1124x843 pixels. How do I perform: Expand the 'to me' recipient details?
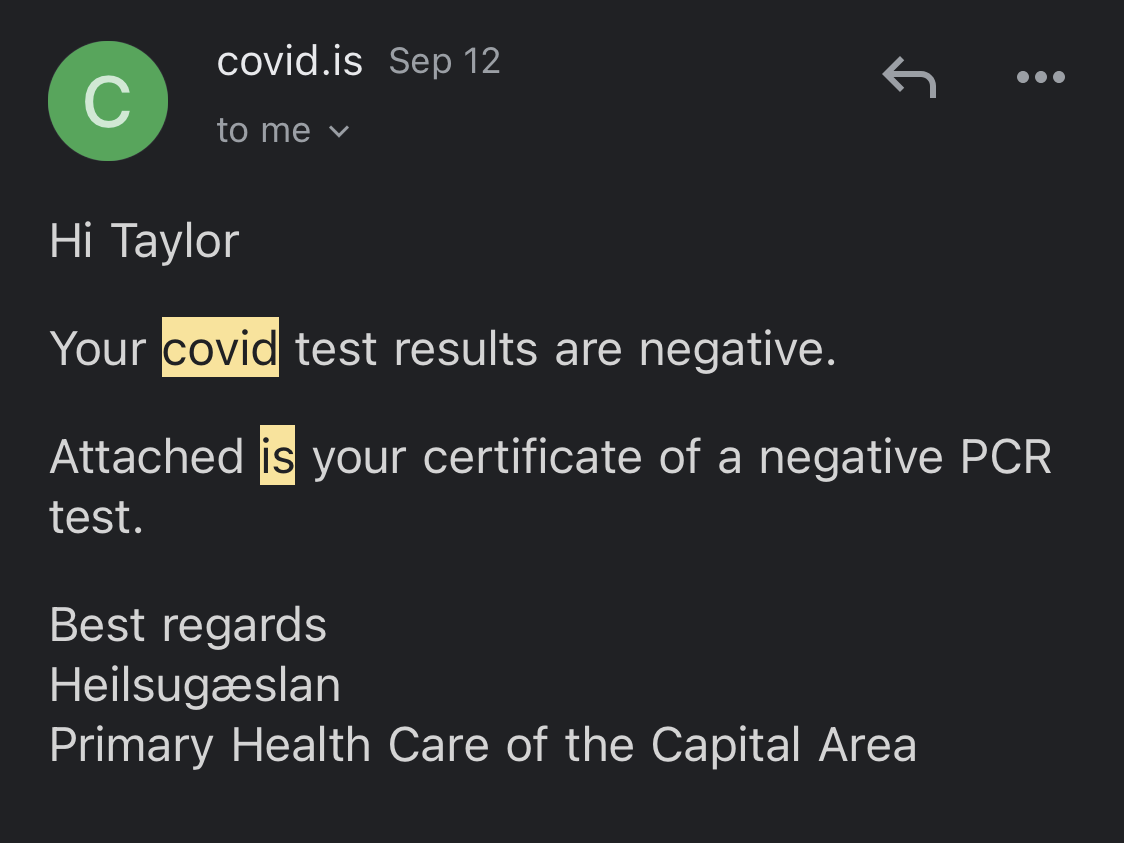point(283,130)
